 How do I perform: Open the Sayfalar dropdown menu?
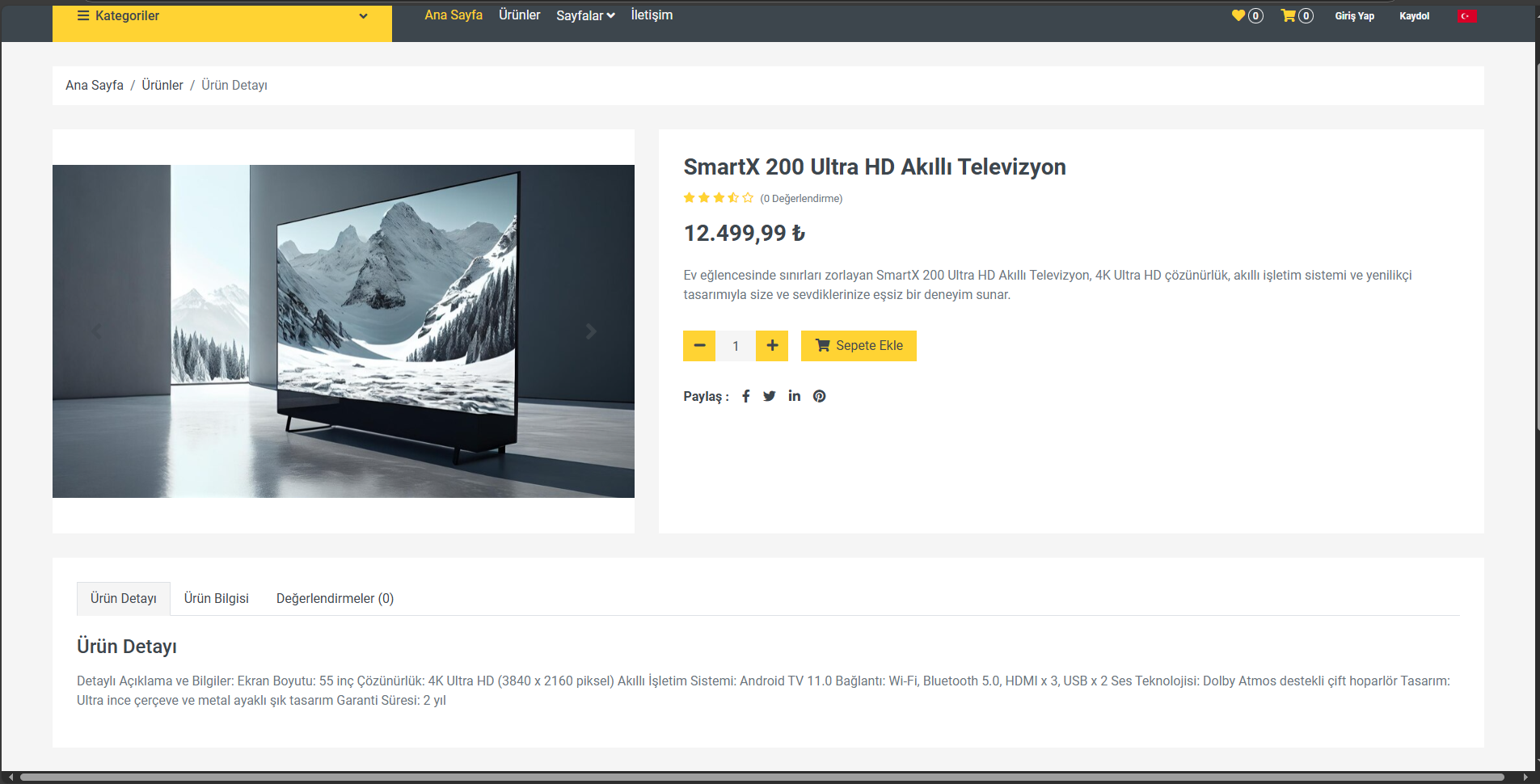click(585, 15)
